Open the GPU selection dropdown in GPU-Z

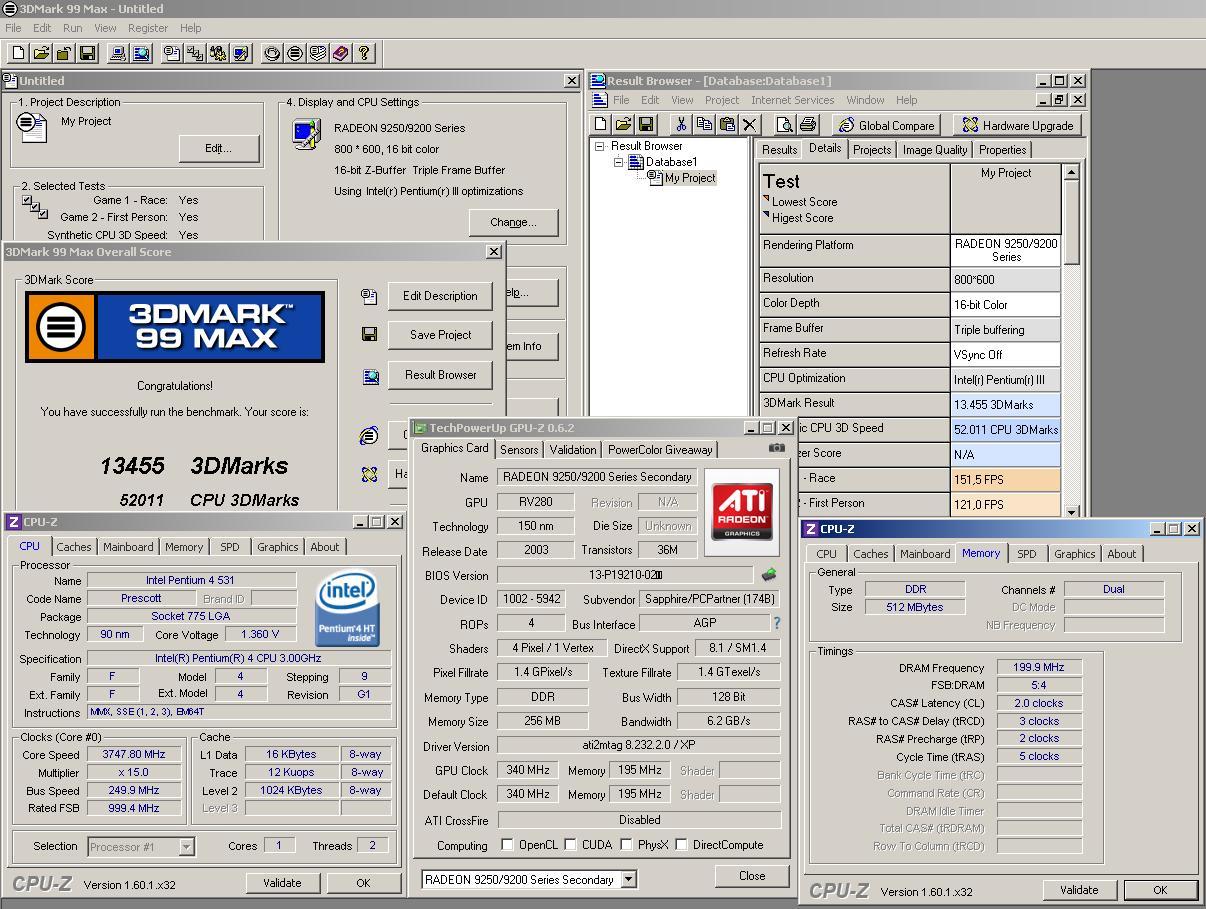[x=628, y=880]
